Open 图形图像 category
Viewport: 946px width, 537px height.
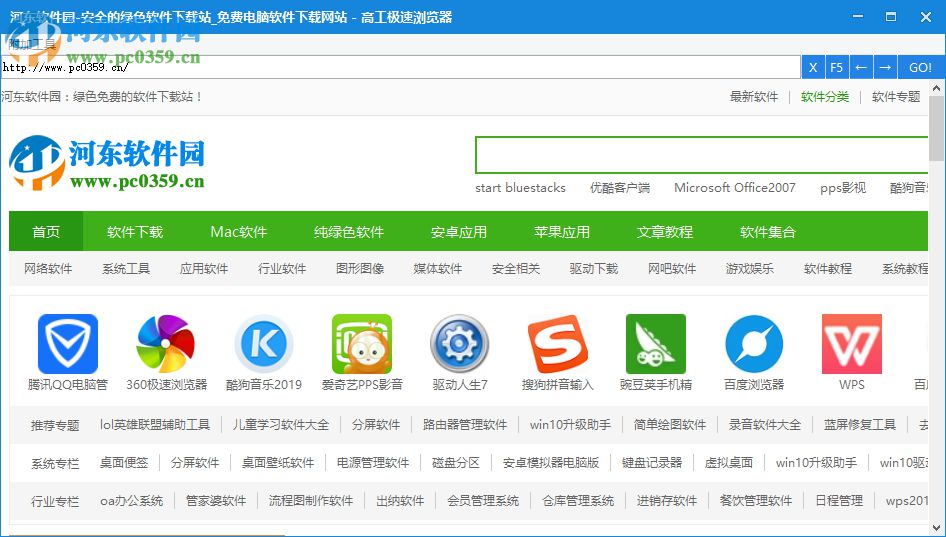pos(360,268)
